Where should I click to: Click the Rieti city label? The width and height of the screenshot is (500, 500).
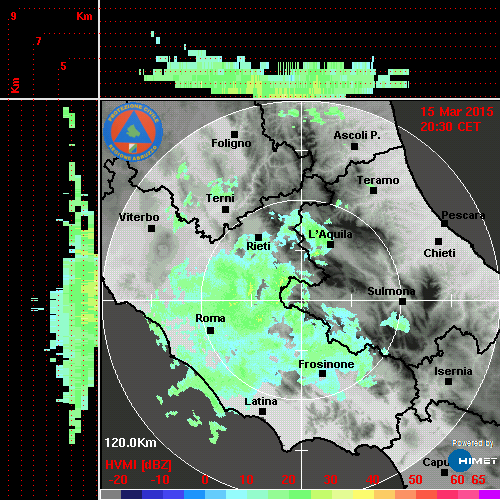pyautogui.click(x=258, y=246)
